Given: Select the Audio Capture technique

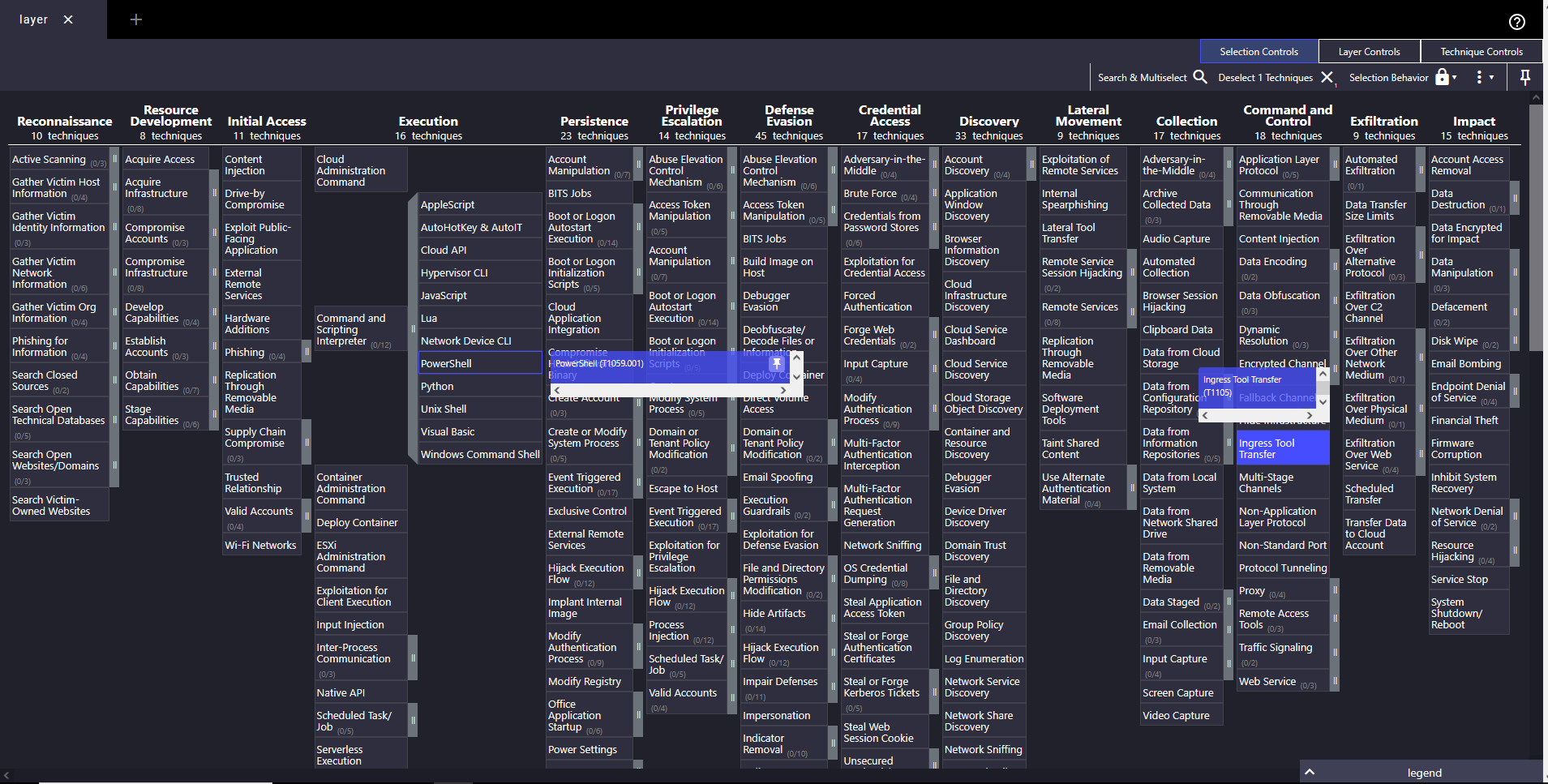Looking at the screenshot, I should pyautogui.click(x=1181, y=238).
